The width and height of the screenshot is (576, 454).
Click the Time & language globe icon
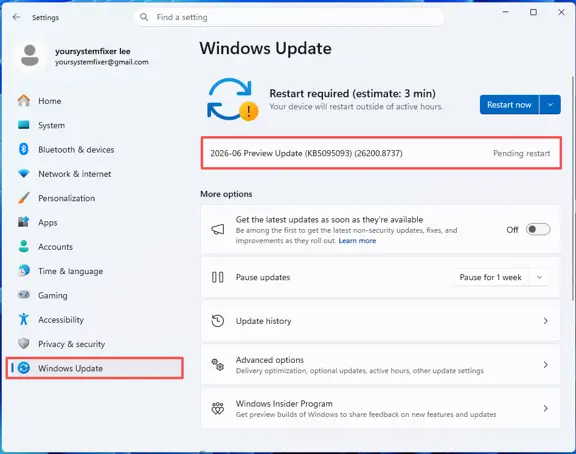coord(24,271)
